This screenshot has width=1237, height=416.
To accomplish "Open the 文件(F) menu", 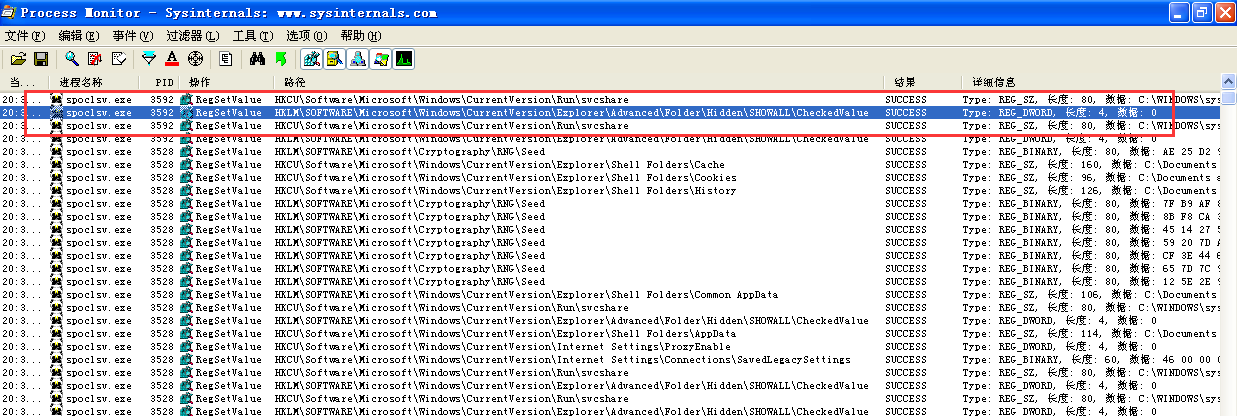I will pos(25,35).
